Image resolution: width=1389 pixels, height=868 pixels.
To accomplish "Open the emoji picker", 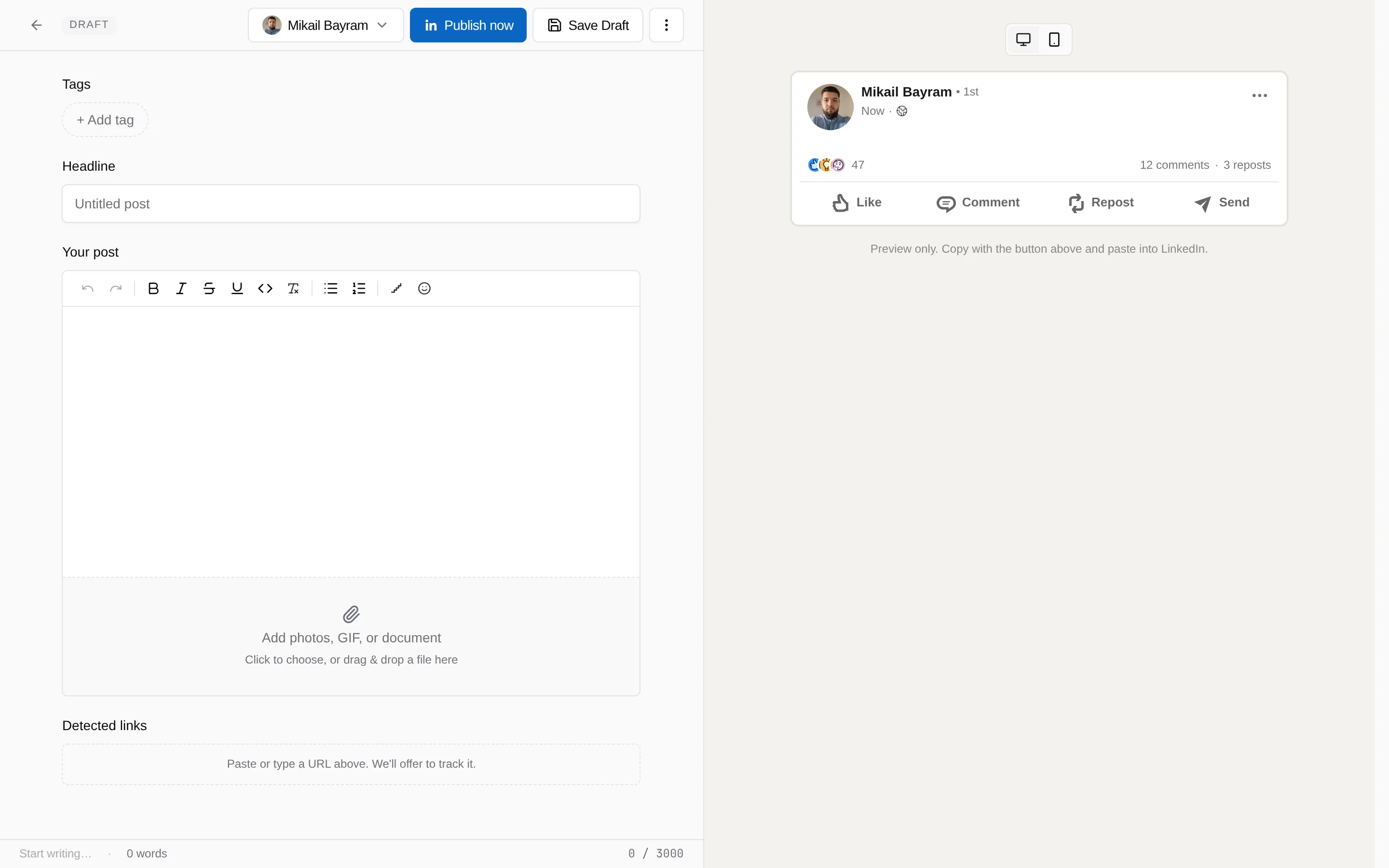I will tap(424, 288).
